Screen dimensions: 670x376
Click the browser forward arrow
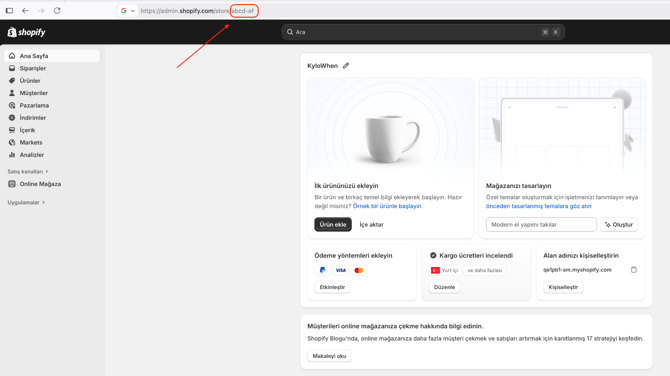(x=41, y=11)
